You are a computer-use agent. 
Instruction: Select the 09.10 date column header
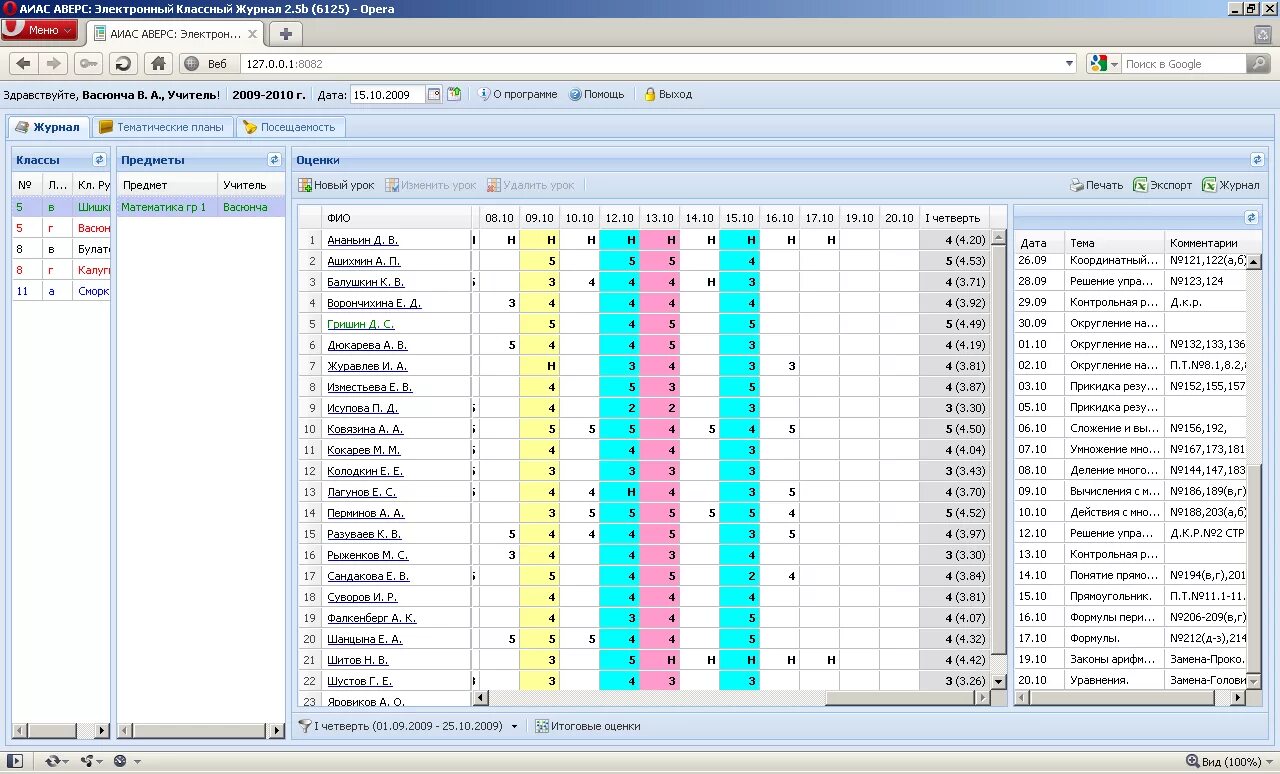(539, 218)
